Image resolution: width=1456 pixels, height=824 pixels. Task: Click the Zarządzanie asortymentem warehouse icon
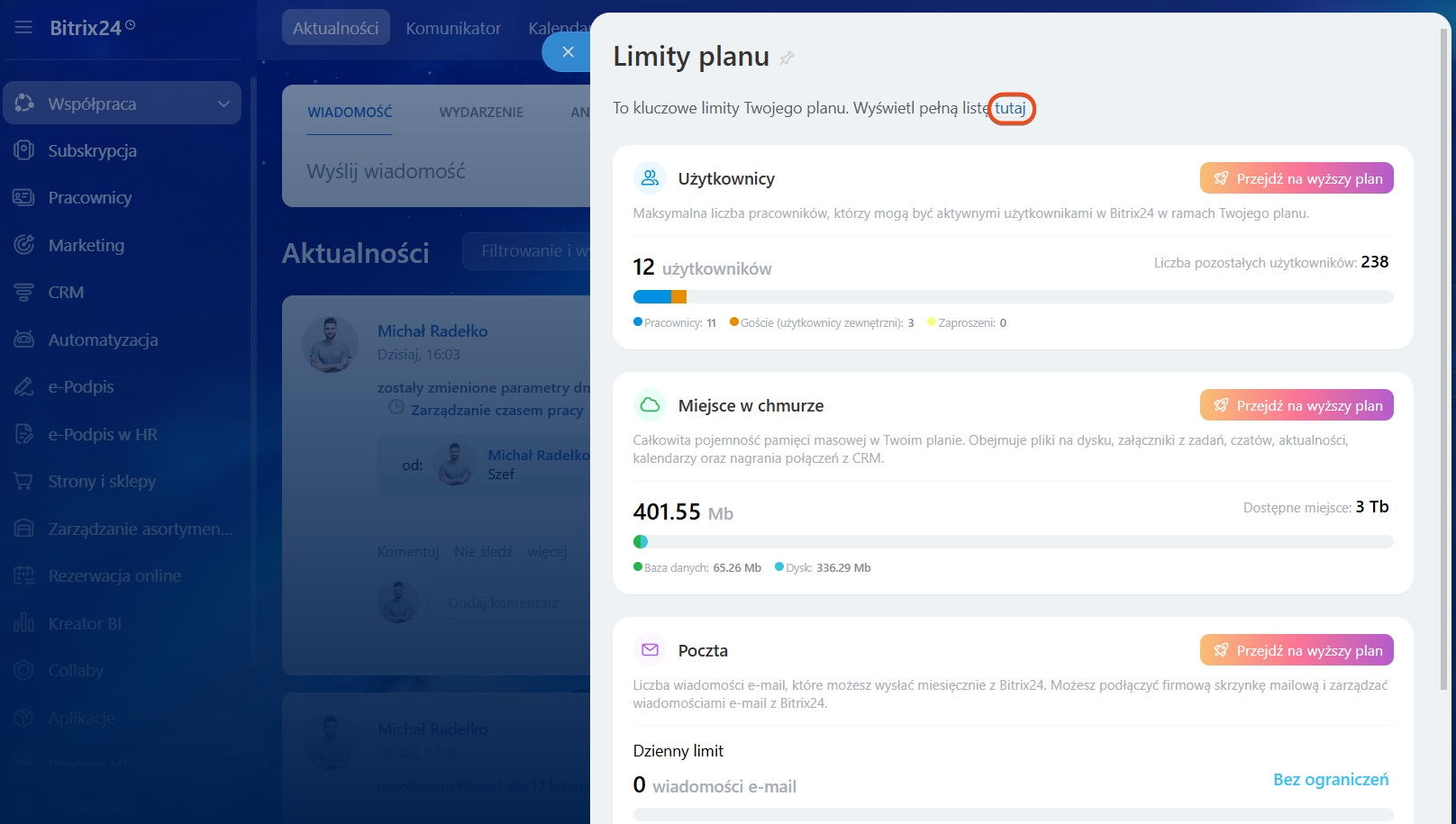[24, 529]
